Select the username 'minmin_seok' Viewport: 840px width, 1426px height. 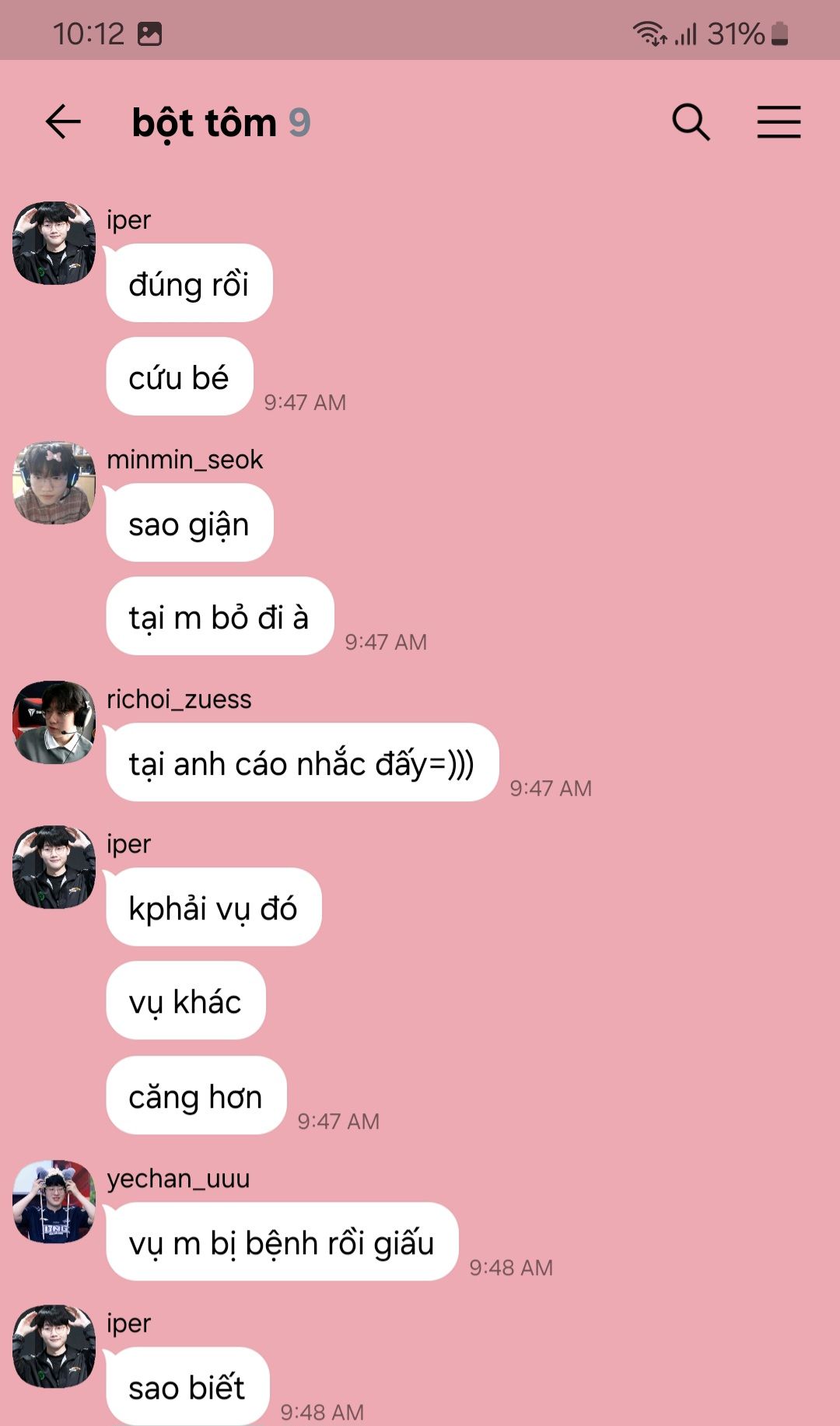[x=185, y=460]
